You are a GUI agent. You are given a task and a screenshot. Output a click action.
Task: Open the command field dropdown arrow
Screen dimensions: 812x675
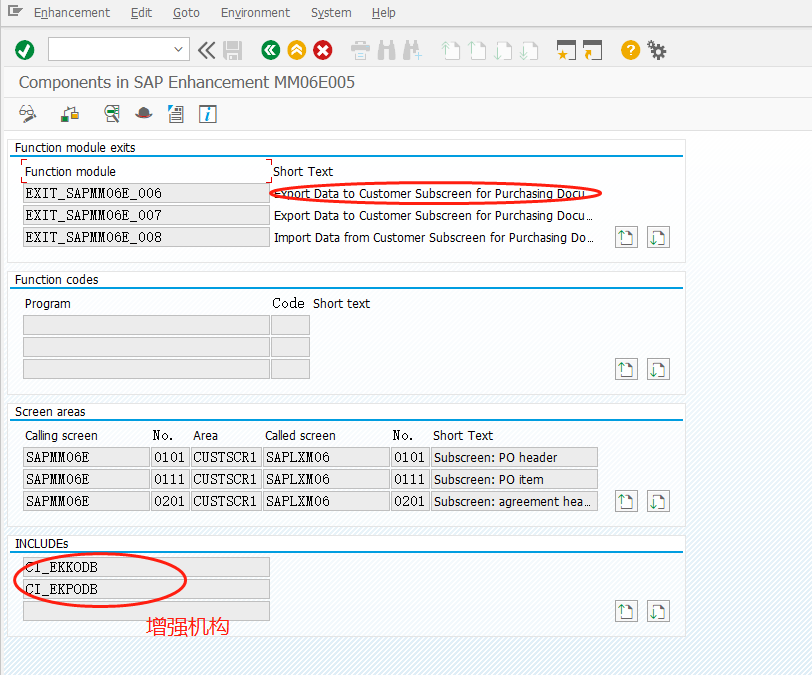coord(178,50)
